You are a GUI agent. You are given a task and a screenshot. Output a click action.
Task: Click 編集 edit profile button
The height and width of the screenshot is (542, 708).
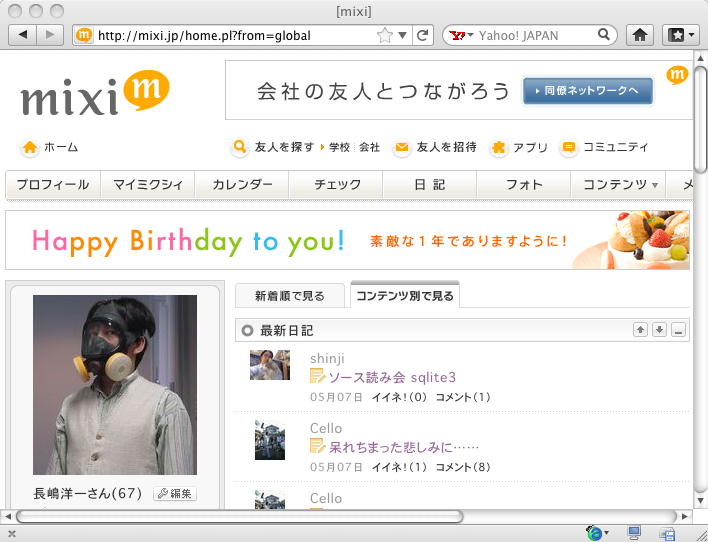tap(175, 494)
